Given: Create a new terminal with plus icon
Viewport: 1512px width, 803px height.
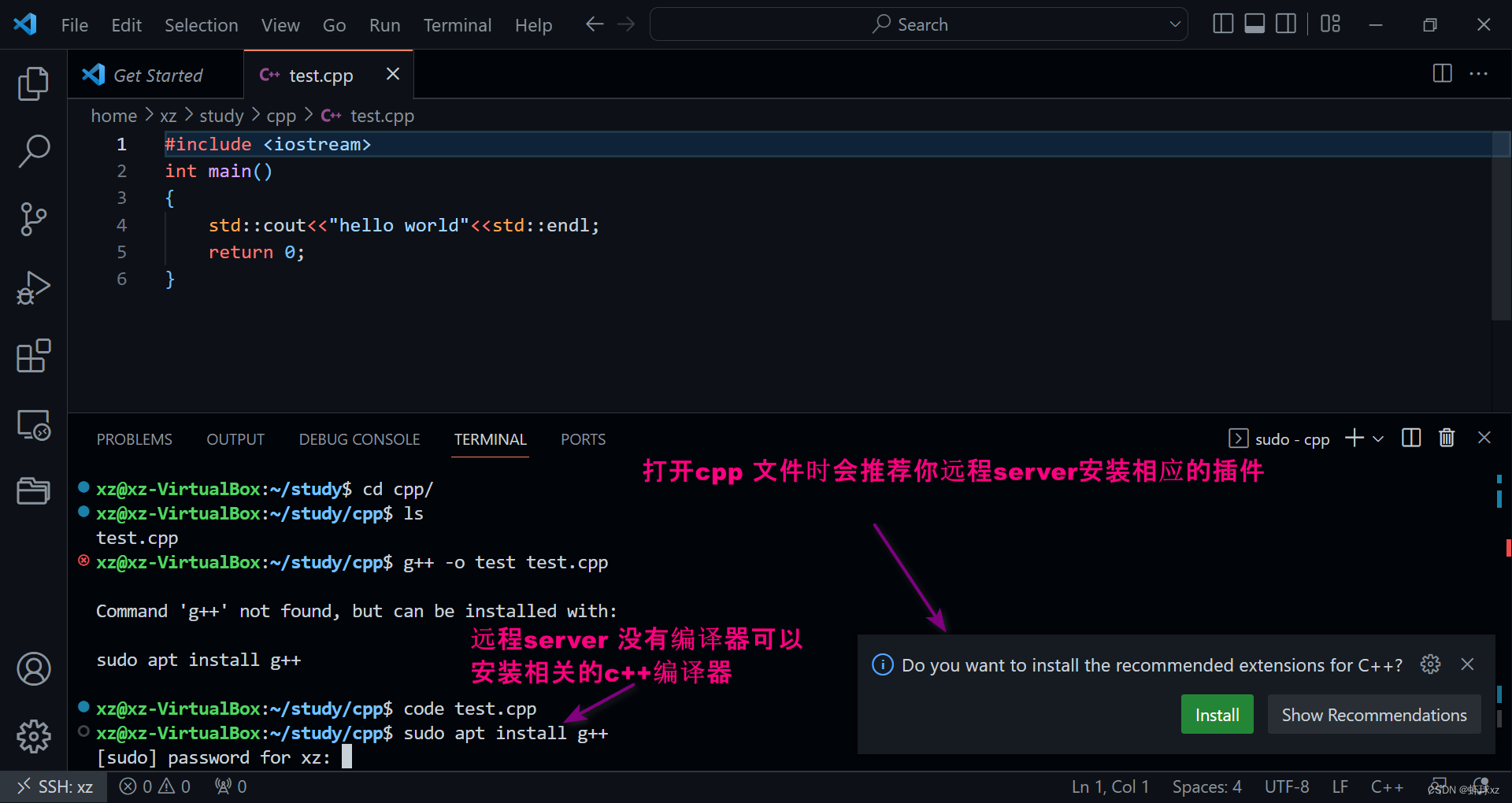Looking at the screenshot, I should coord(1354,438).
